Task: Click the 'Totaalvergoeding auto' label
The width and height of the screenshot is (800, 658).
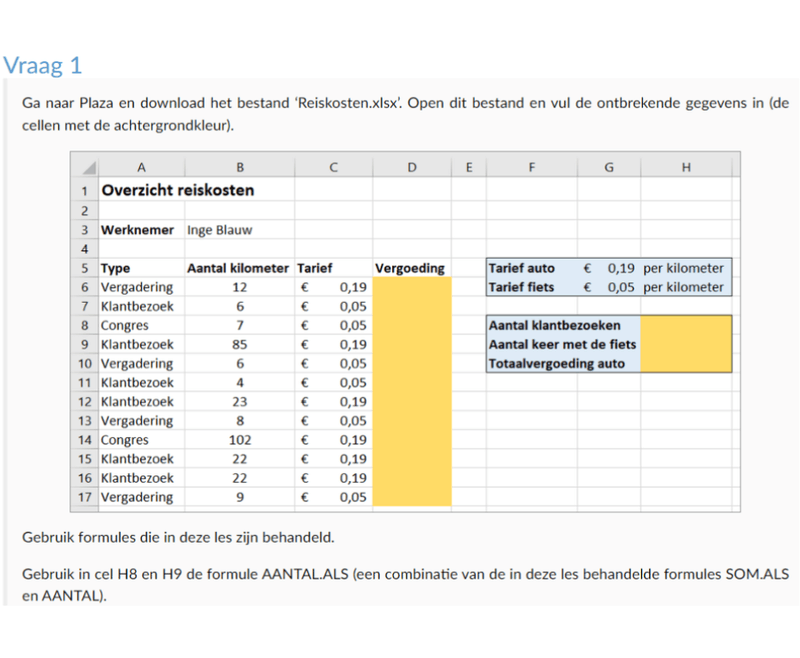Action: point(557,364)
